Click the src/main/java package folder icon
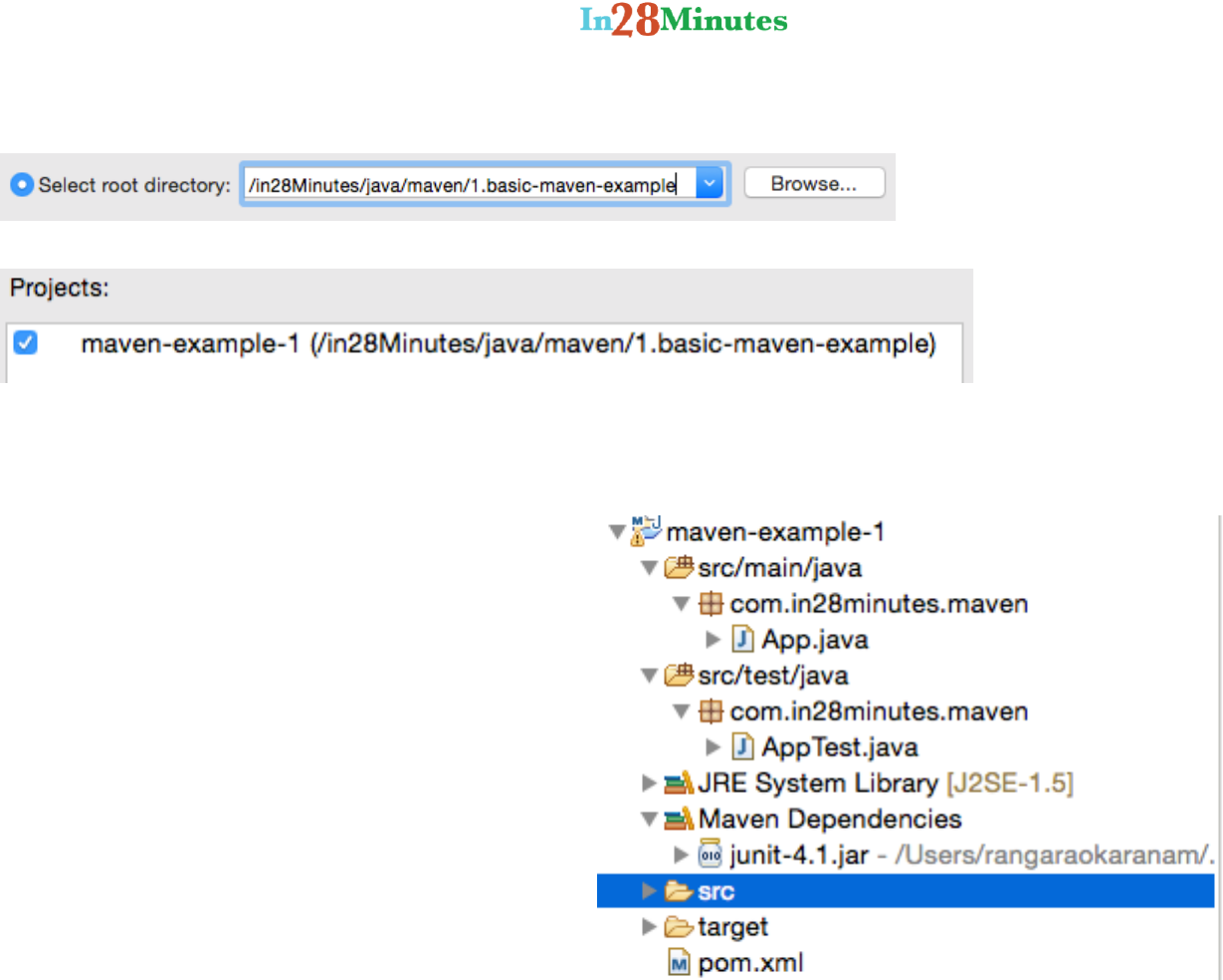Viewport: 1223px width, 980px height. pyautogui.click(x=679, y=567)
